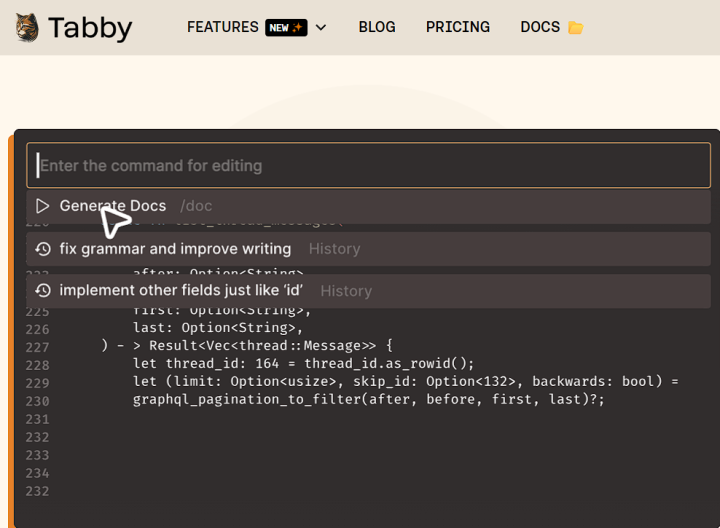Select the Generate Docs command
720x528 pixels.
(113, 206)
